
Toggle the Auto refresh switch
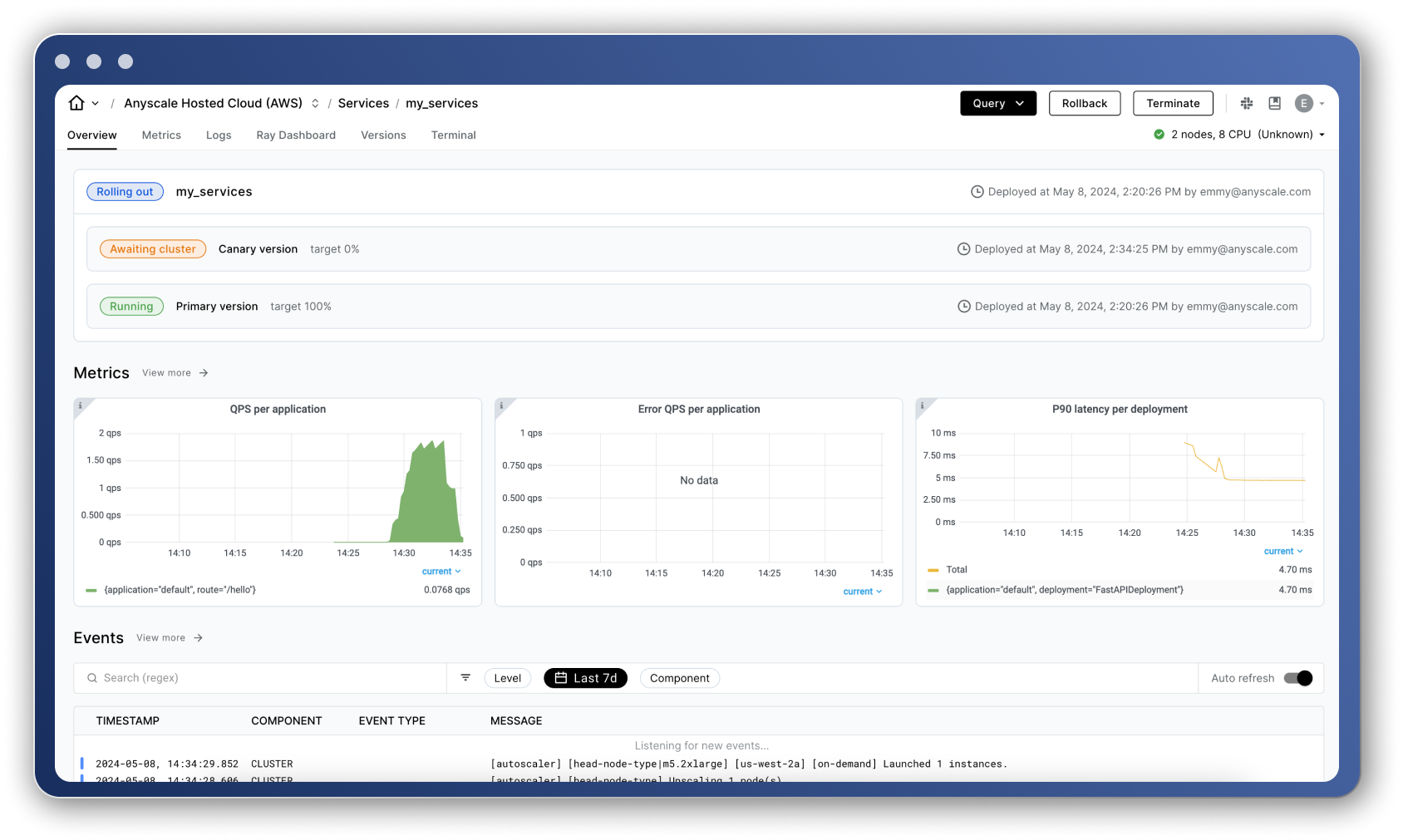tap(1298, 678)
